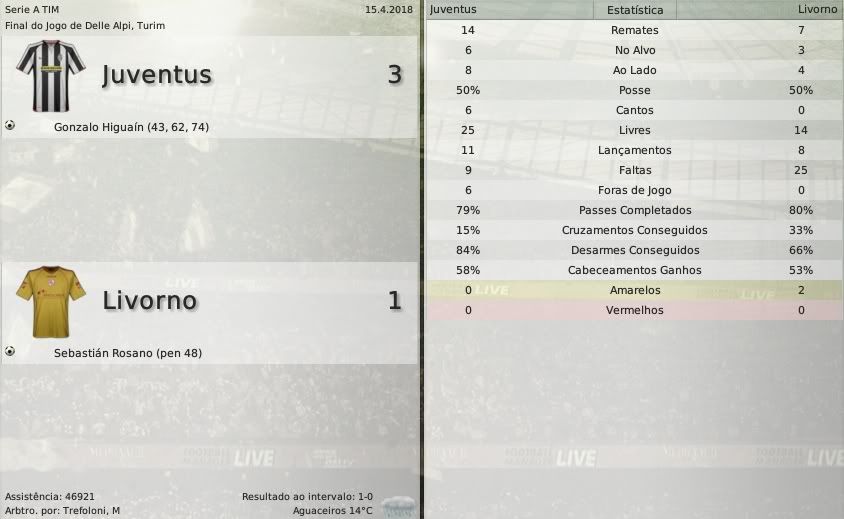Select the yellow Amarelos row
The image size is (844, 519).
(x=634, y=290)
